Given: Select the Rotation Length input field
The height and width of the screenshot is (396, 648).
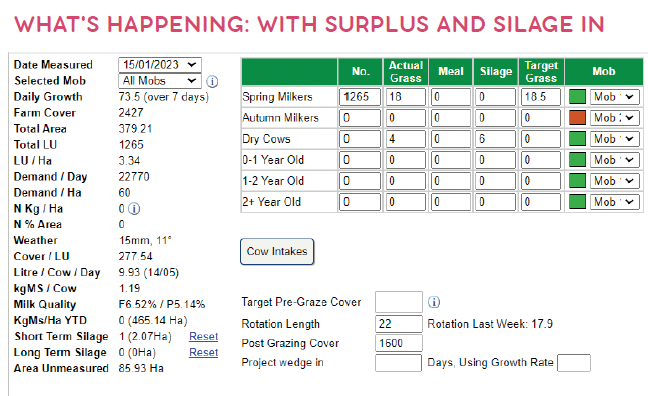Looking at the screenshot, I should (x=399, y=324).
